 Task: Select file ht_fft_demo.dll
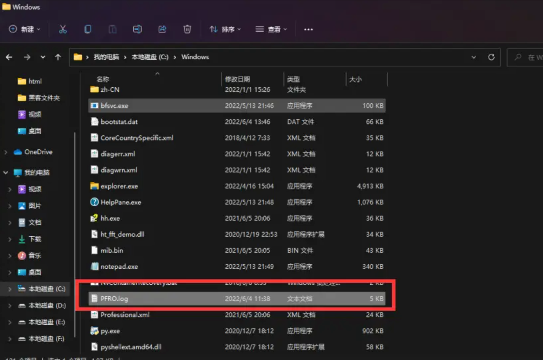coord(237,234)
